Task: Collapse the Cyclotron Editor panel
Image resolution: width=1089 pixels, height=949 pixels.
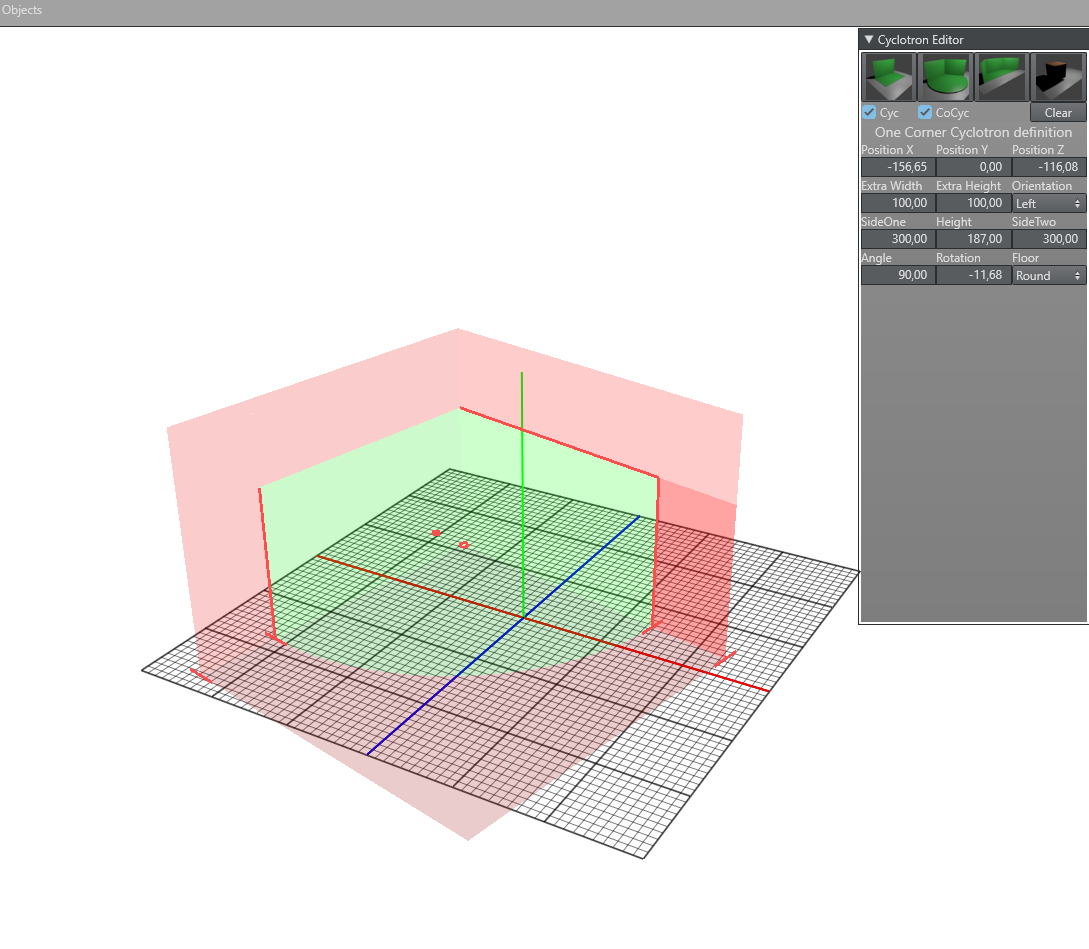Action: [869, 40]
